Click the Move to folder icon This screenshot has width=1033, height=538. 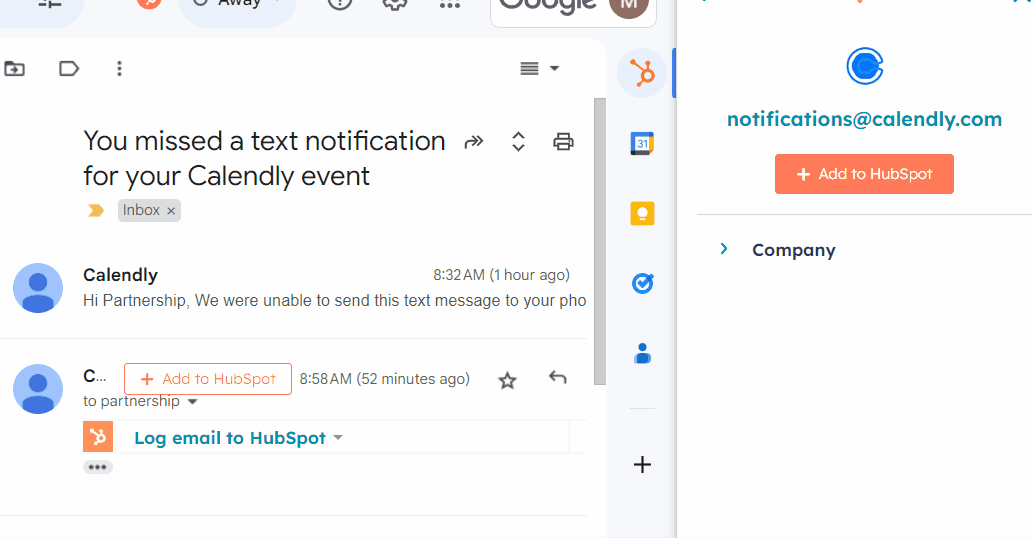[x=14, y=68]
